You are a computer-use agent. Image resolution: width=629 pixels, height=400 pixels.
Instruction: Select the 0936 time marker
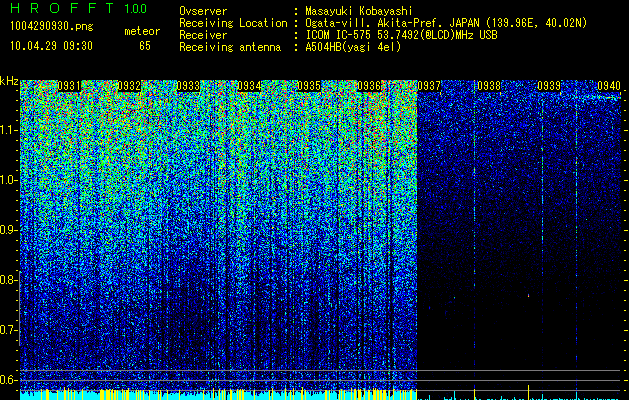(369, 86)
